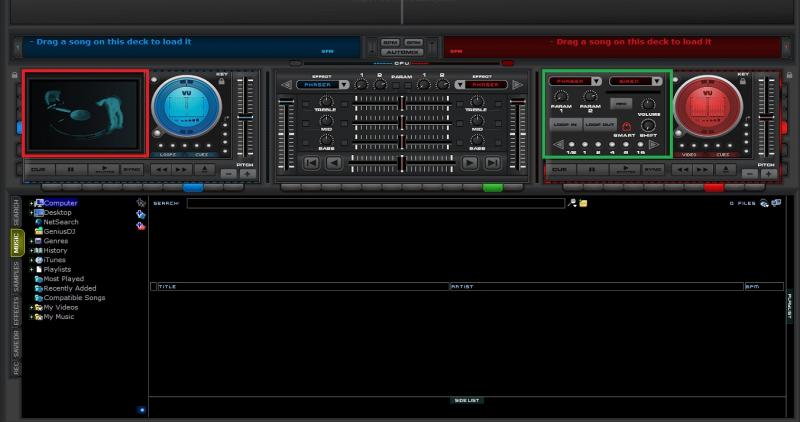Open the SAMPLER side tab
Viewport: 800px width, 422px height.
click(x=16, y=277)
